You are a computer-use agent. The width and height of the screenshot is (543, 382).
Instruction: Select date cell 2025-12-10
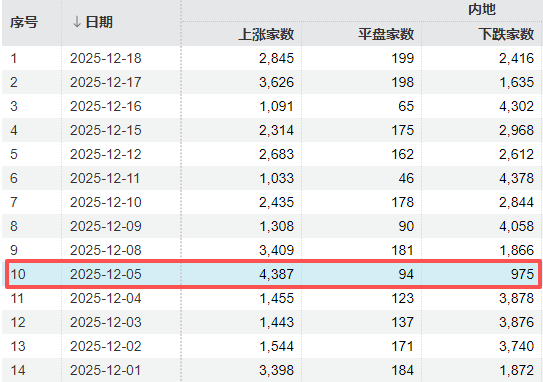click(x=106, y=202)
